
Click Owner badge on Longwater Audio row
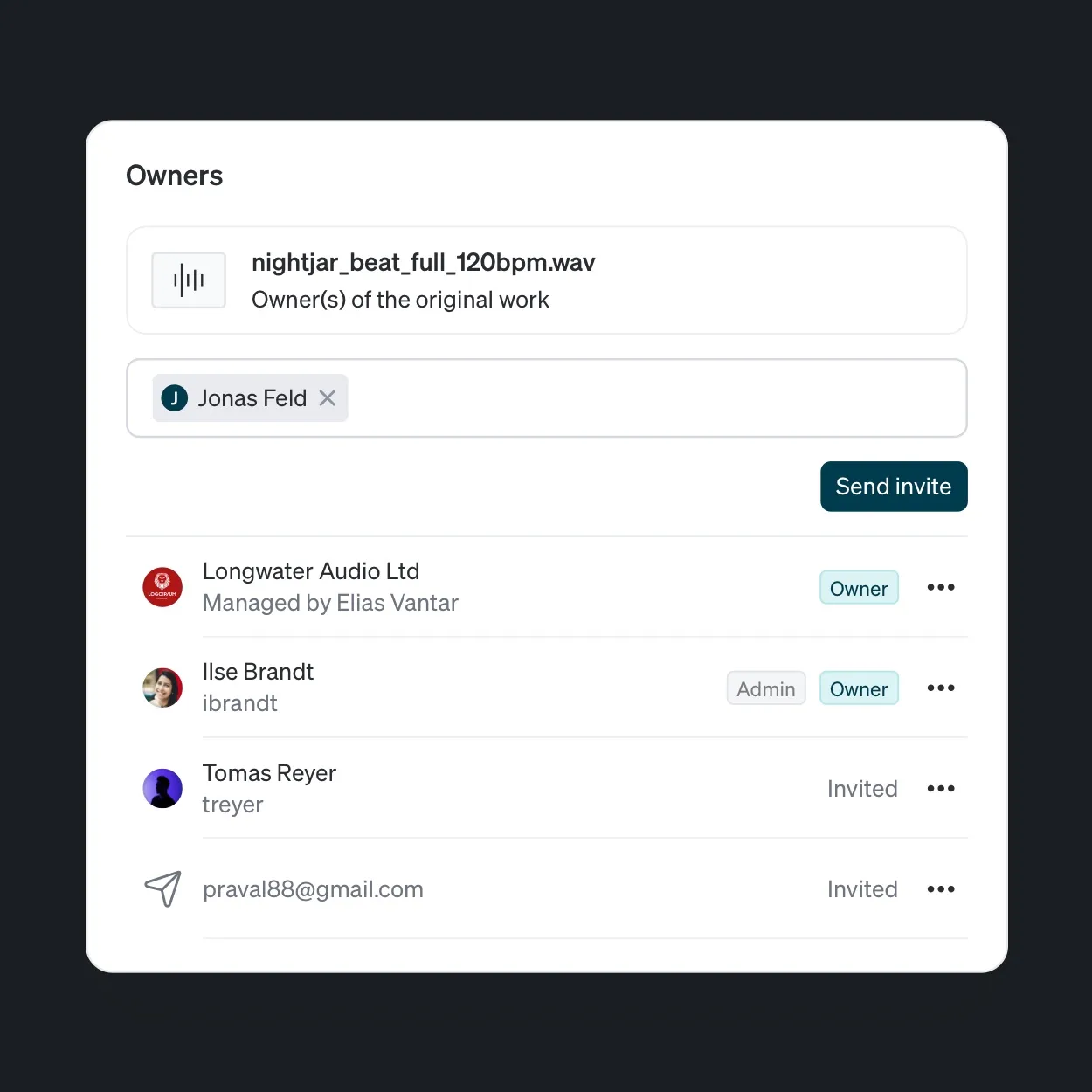pyautogui.click(x=859, y=588)
